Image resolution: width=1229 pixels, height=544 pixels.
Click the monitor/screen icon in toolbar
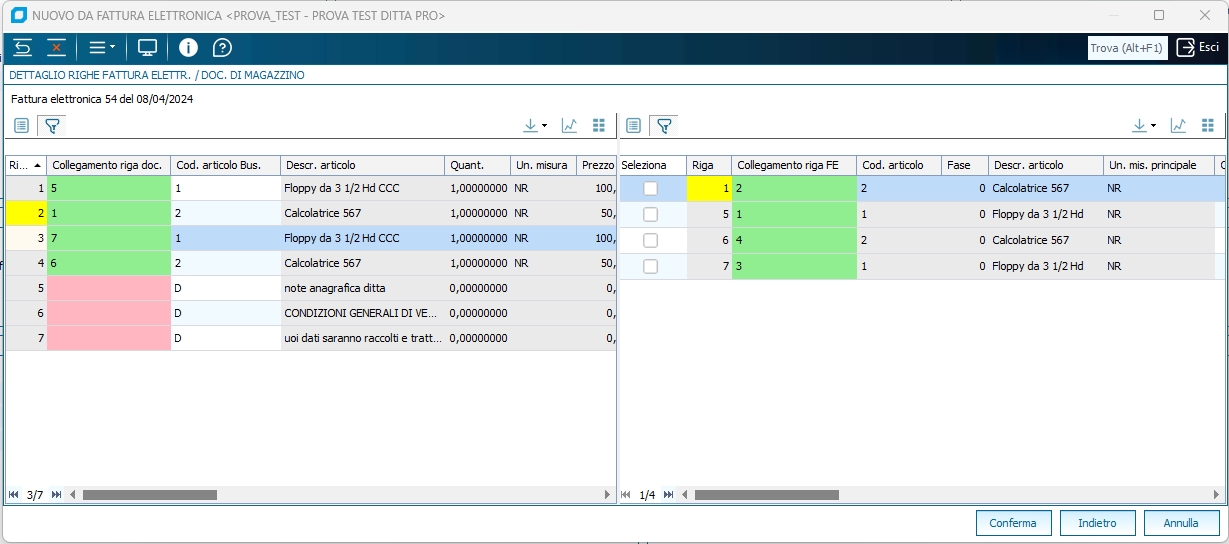[x=148, y=47]
